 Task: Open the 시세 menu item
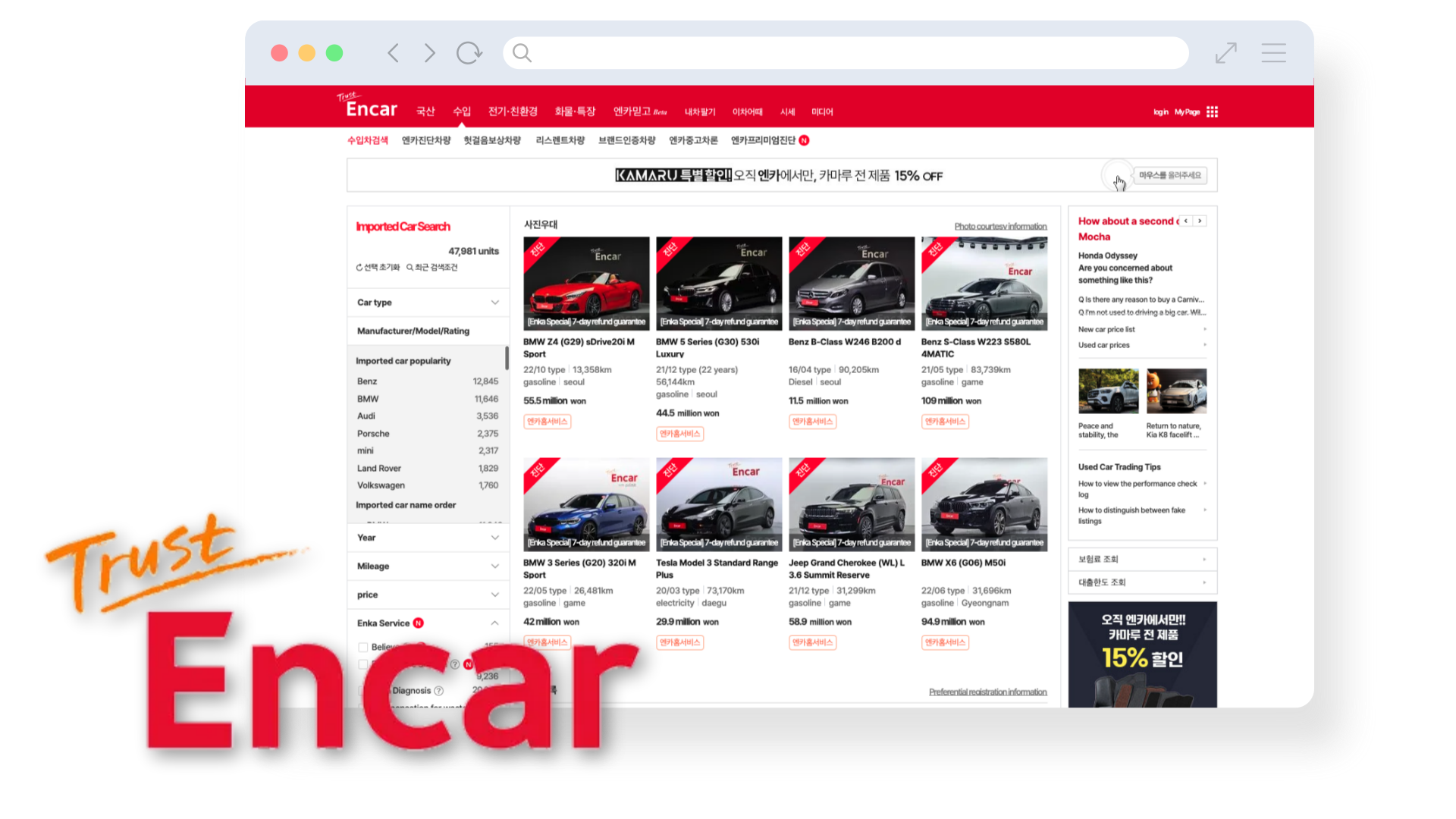click(x=788, y=112)
